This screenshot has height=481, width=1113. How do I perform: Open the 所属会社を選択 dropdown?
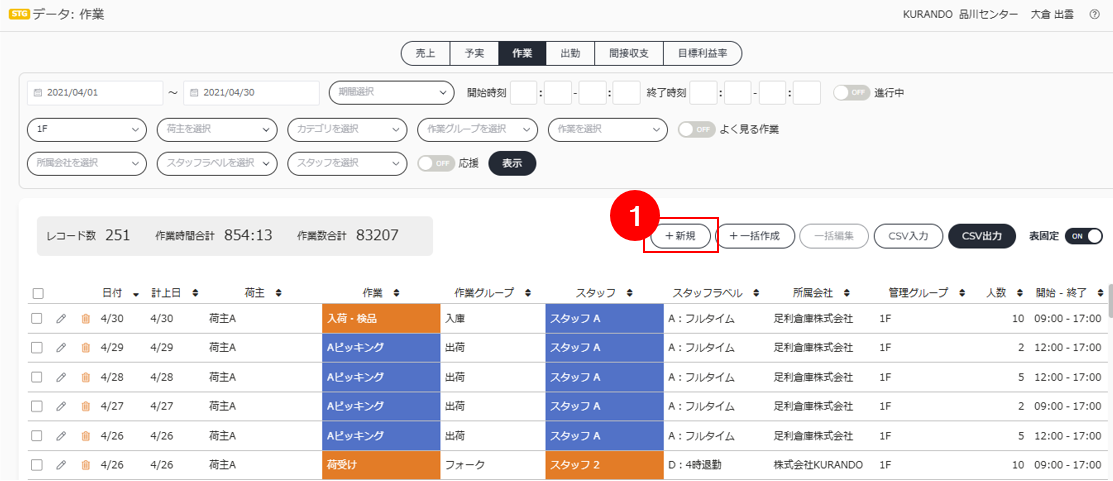coord(87,163)
